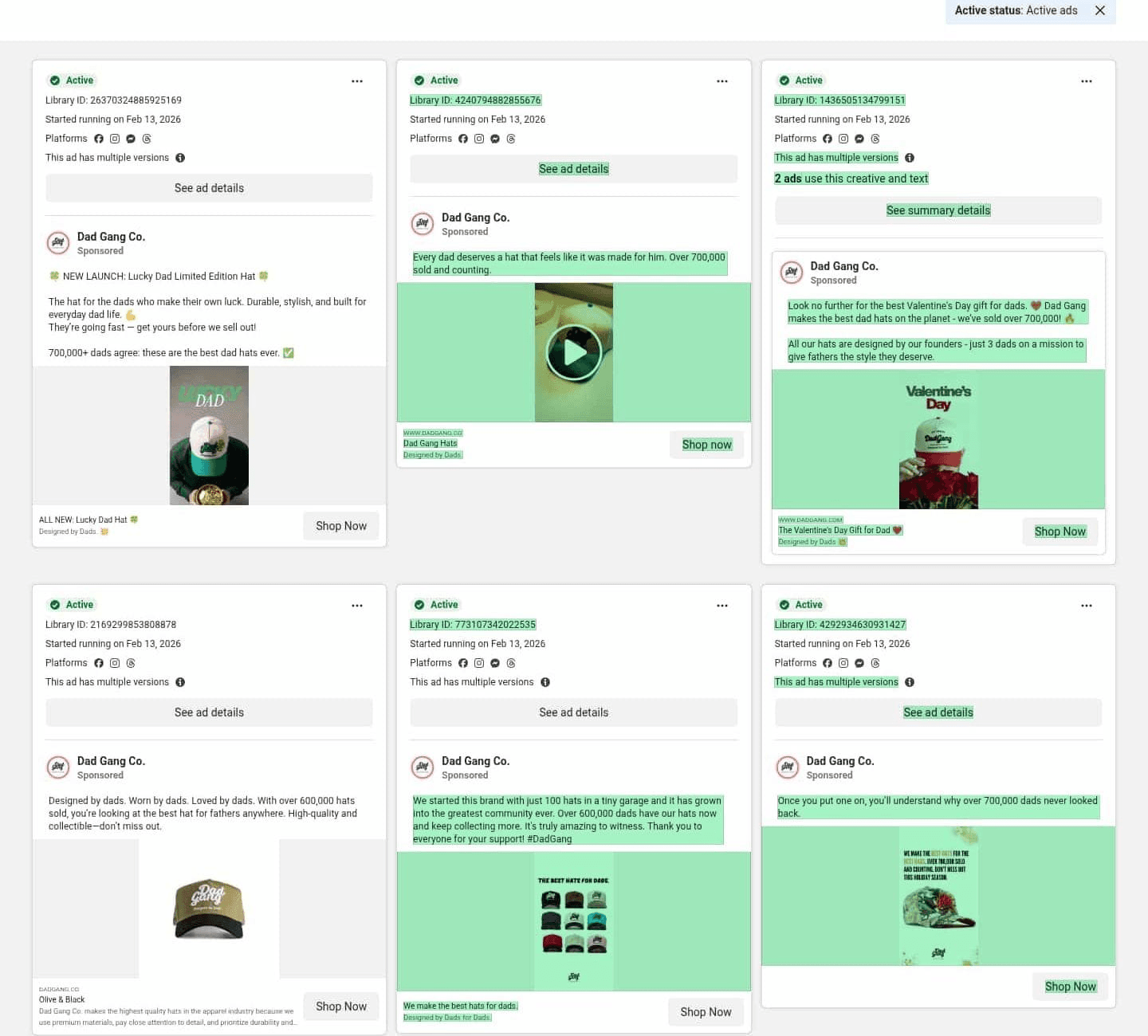Remove the Active status filter chip
The width and height of the screenshot is (1148, 1036).
point(1099,10)
